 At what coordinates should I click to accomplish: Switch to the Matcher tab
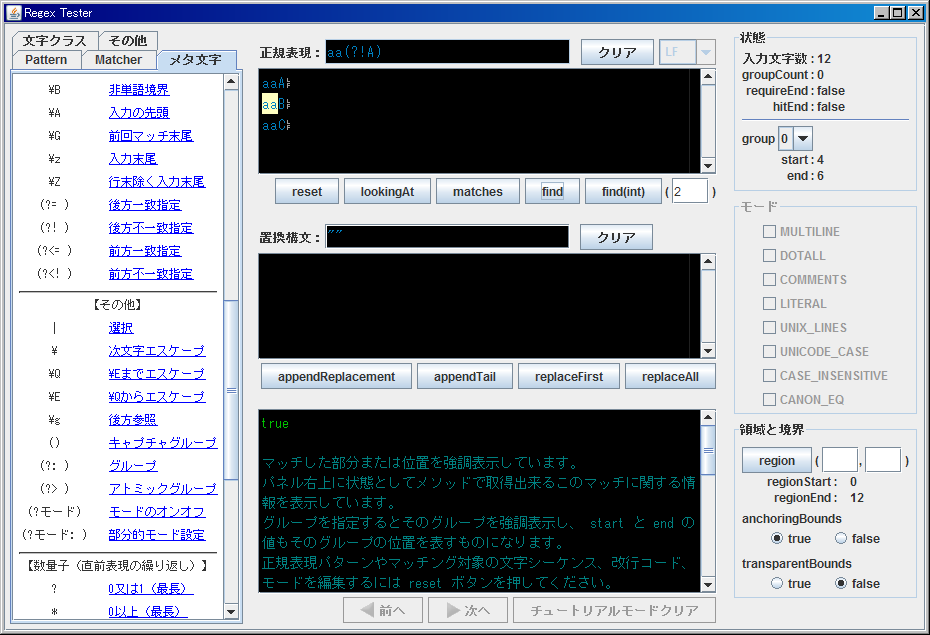click(x=118, y=60)
